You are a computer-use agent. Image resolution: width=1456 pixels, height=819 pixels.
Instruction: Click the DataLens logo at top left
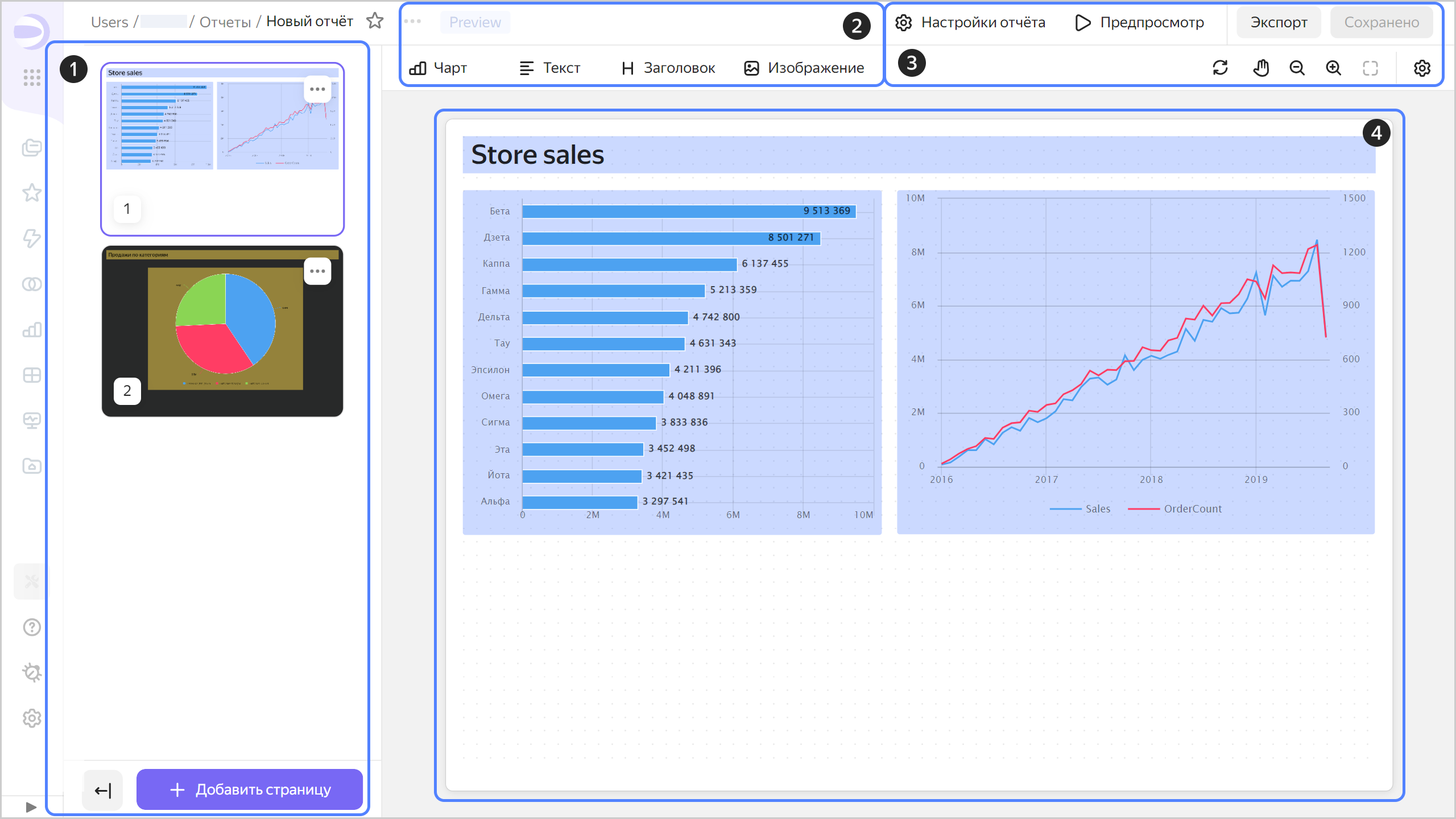31,31
